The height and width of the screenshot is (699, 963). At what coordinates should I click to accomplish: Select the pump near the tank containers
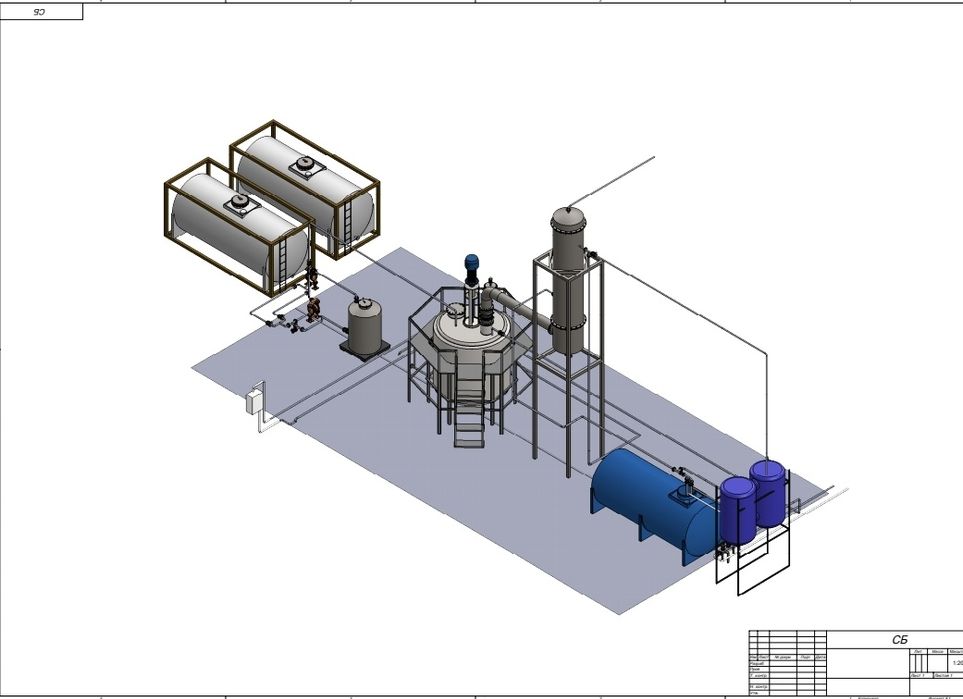(x=313, y=309)
